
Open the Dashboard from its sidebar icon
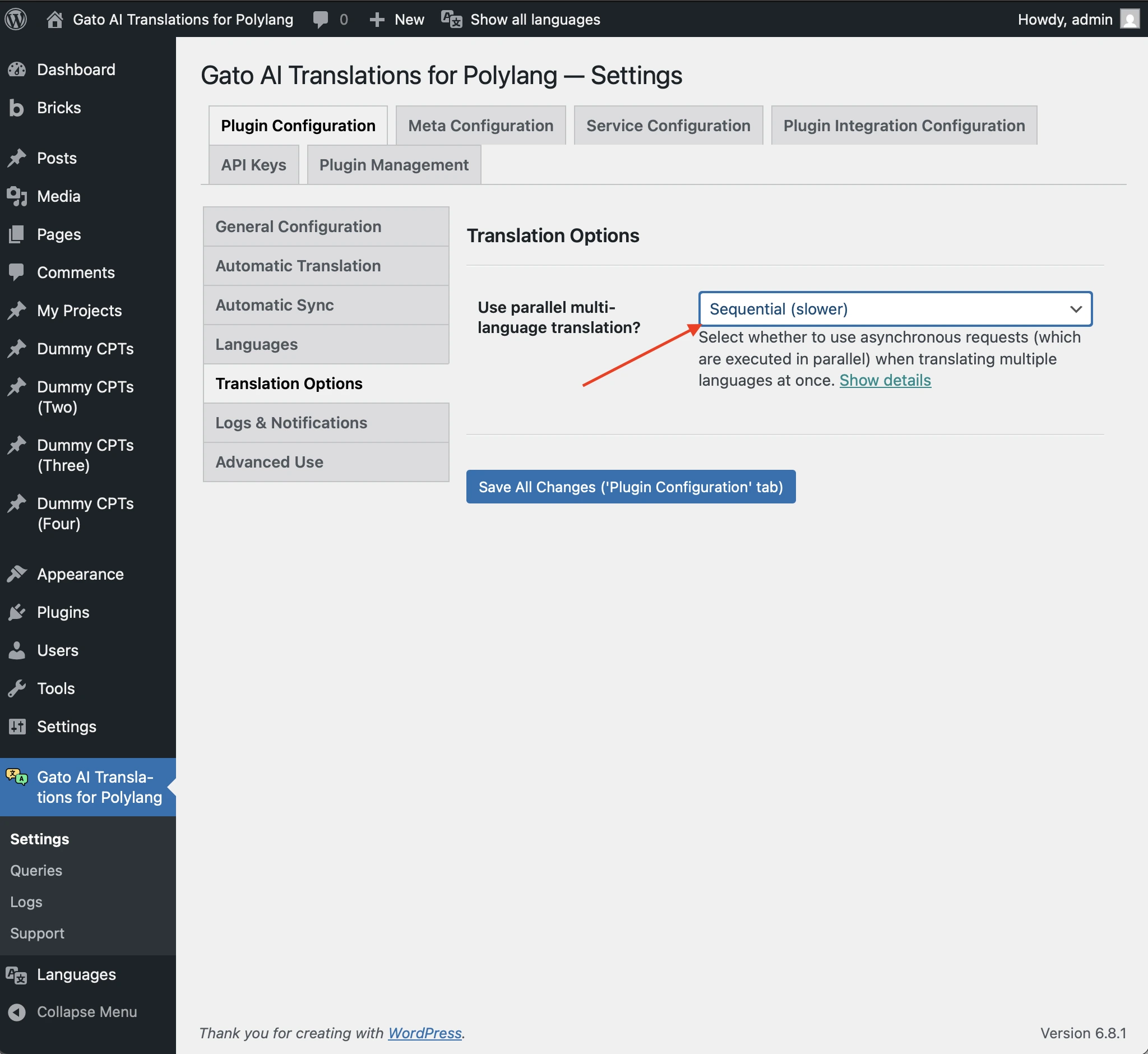(17, 69)
